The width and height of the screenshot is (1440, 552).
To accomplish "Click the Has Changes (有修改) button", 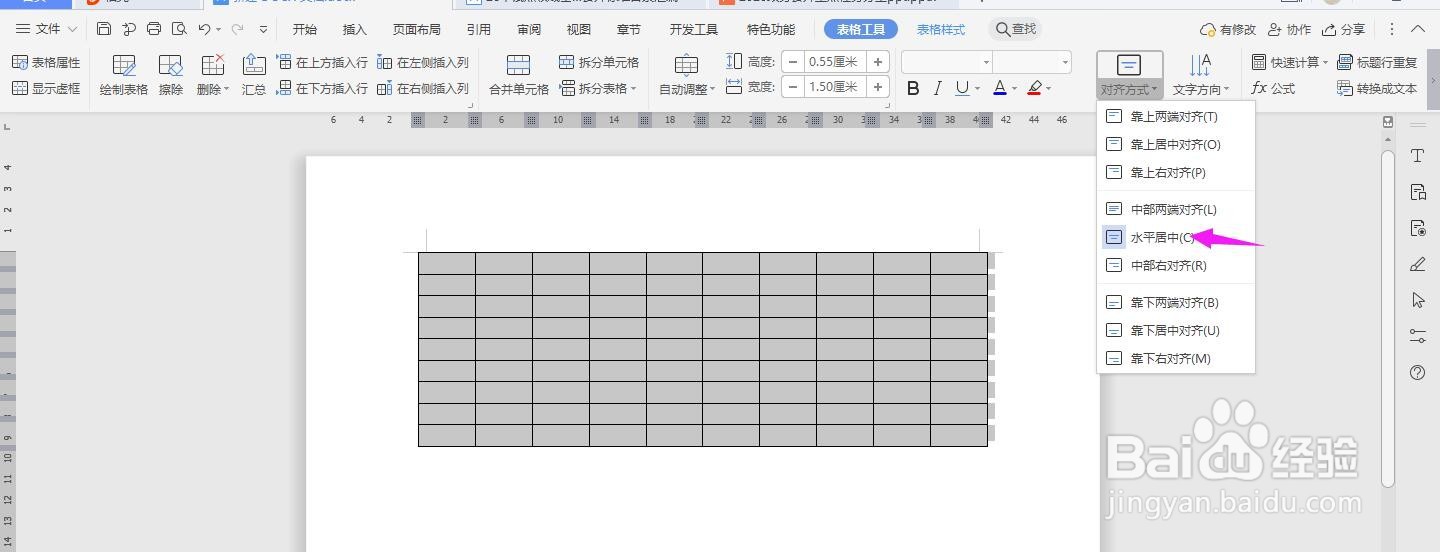I will tap(1228, 29).
